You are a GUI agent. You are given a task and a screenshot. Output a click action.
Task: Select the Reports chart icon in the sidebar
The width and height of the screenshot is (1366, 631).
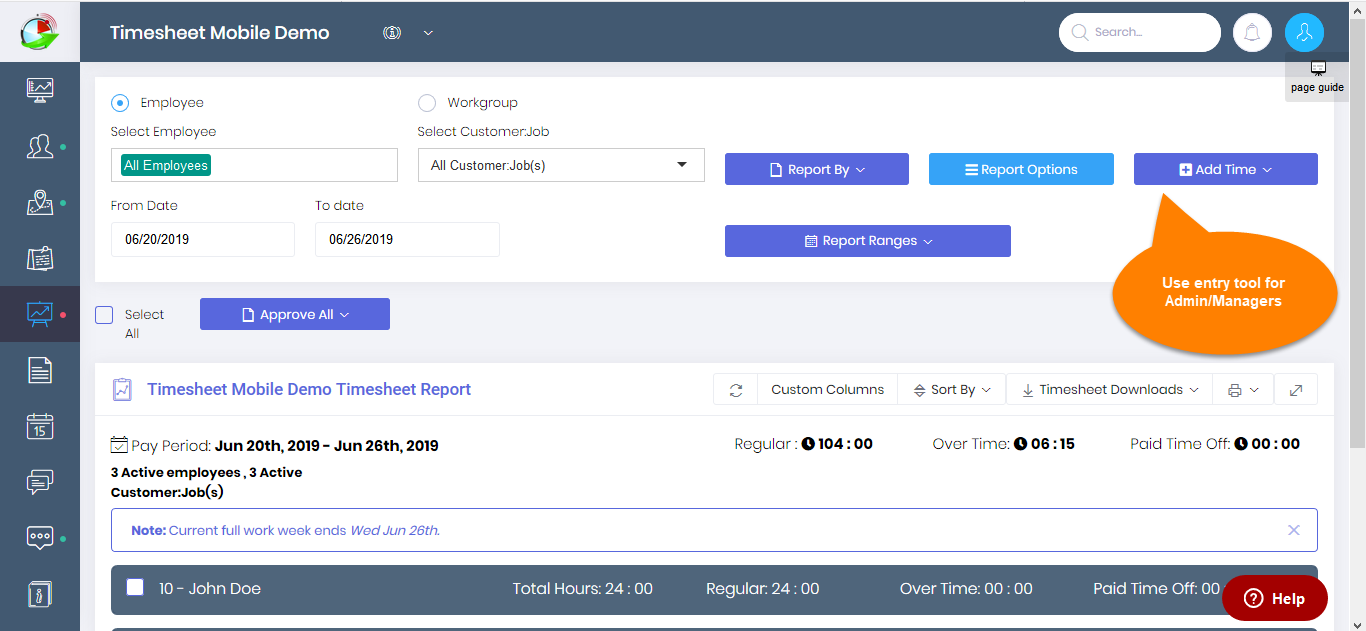[x=40, y=313]
